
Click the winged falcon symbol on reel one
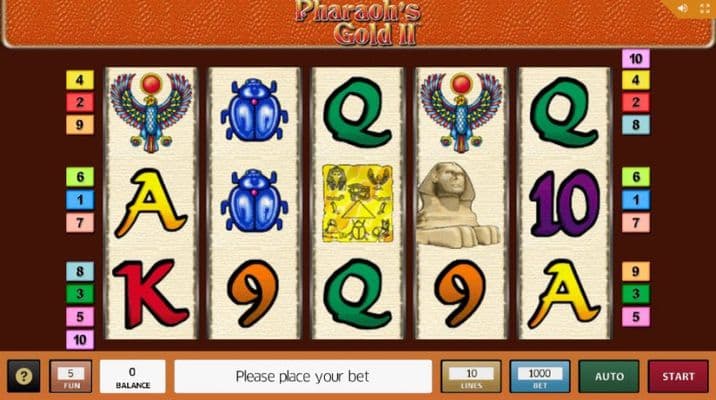pos(151,112)
